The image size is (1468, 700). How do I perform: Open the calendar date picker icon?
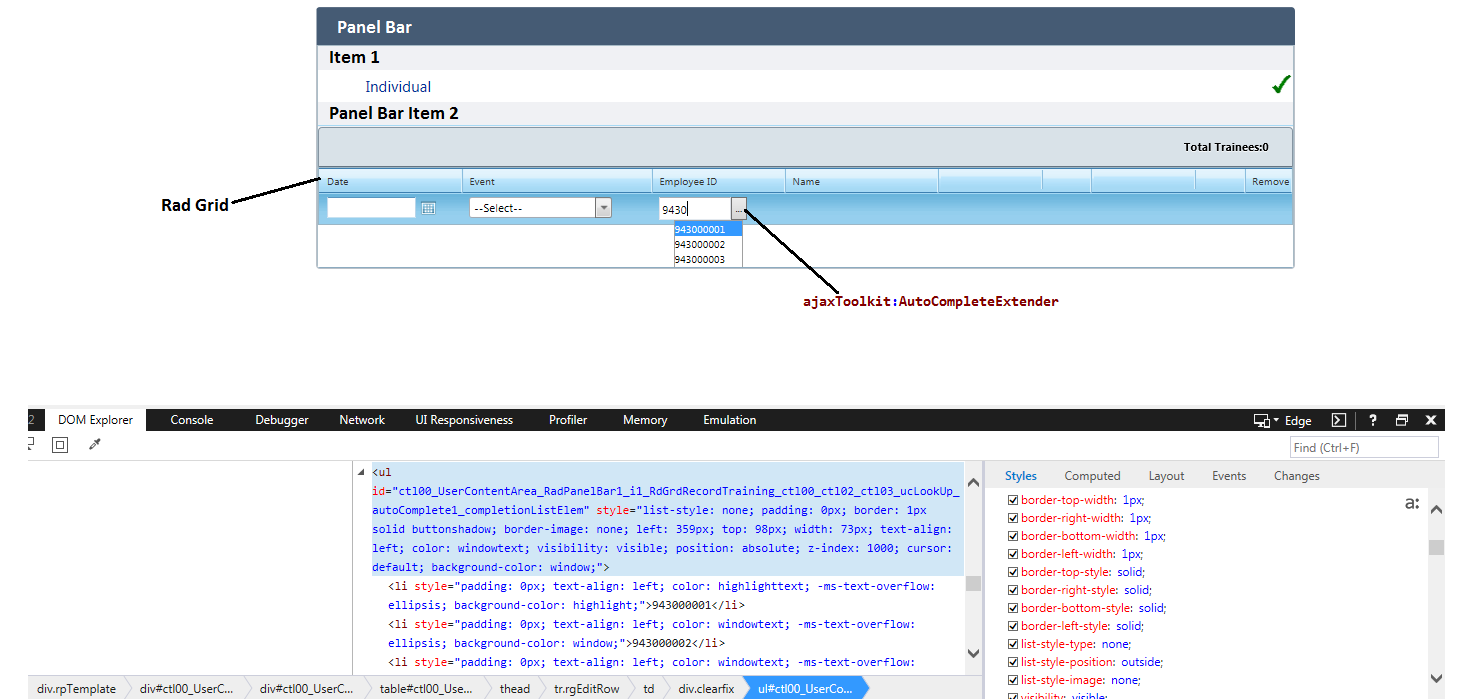428,208
